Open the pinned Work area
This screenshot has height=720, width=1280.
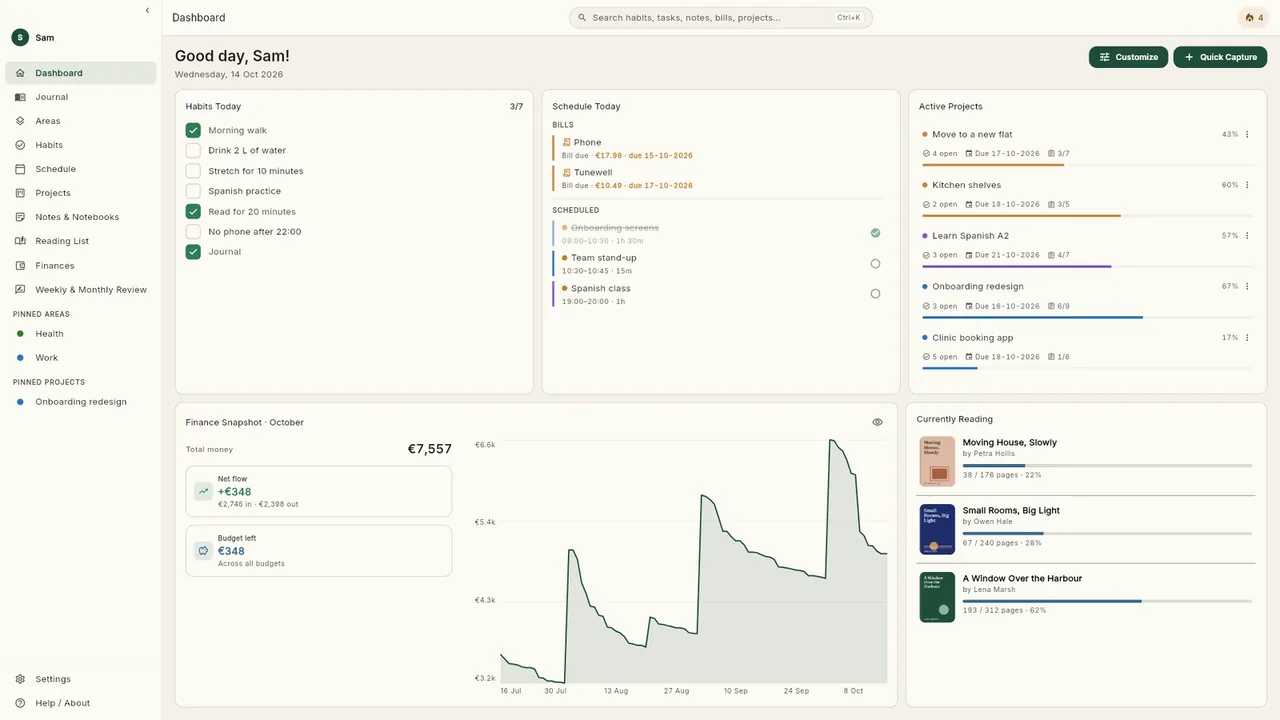81,358
